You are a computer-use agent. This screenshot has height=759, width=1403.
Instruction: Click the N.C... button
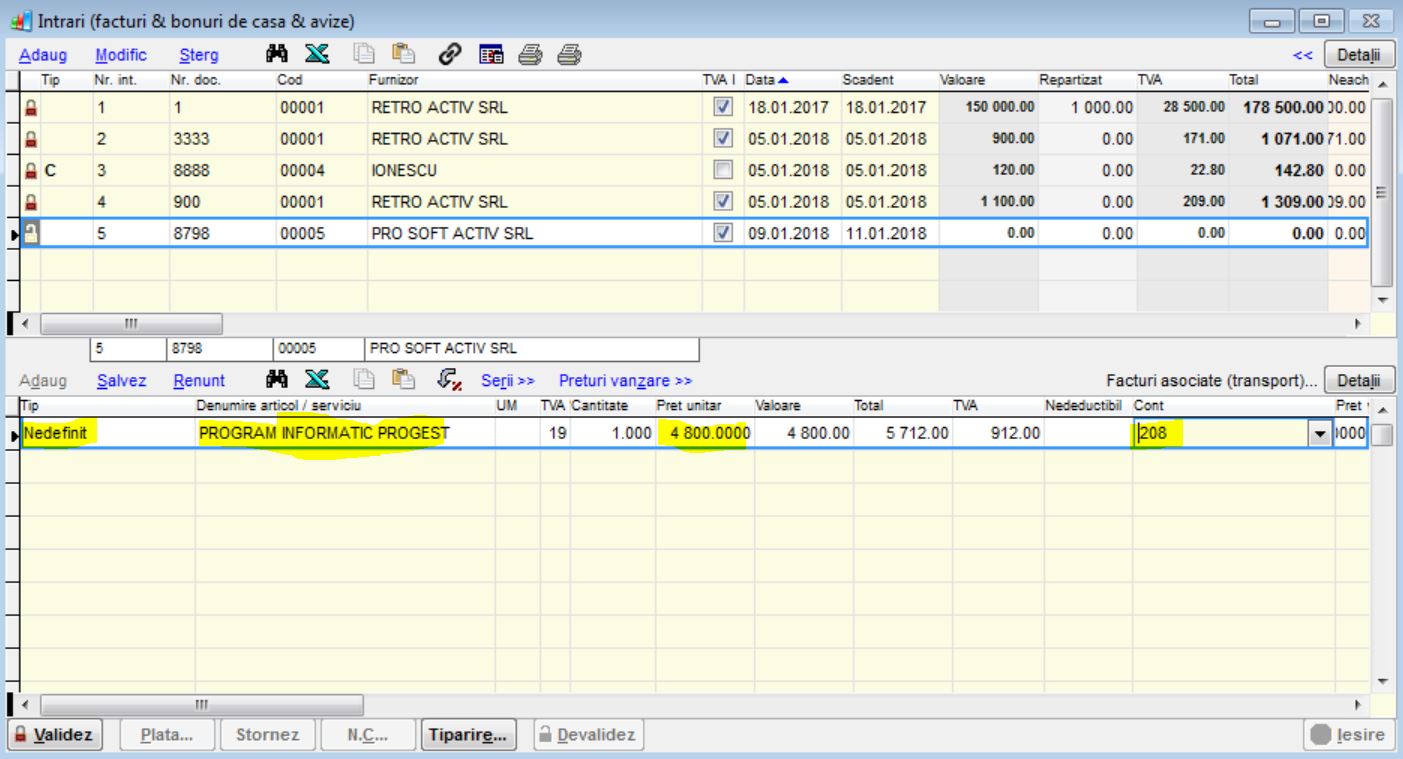367,734
